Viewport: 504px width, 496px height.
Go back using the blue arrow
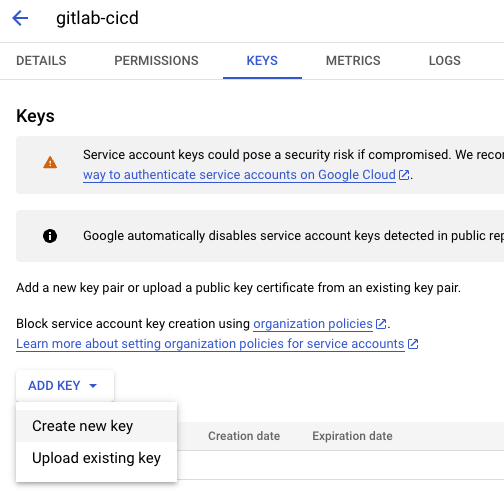(x=20, y=18)
